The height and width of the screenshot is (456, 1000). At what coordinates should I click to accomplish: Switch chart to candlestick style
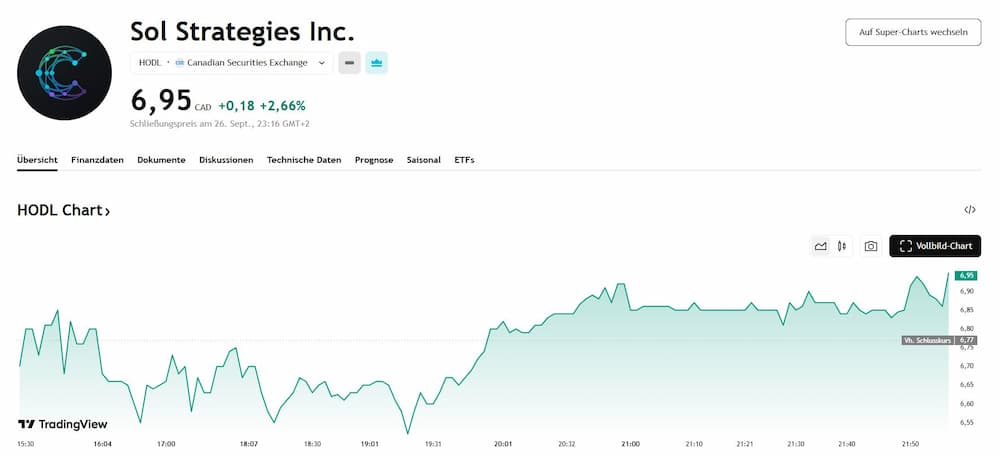click(x=842, y=246)
